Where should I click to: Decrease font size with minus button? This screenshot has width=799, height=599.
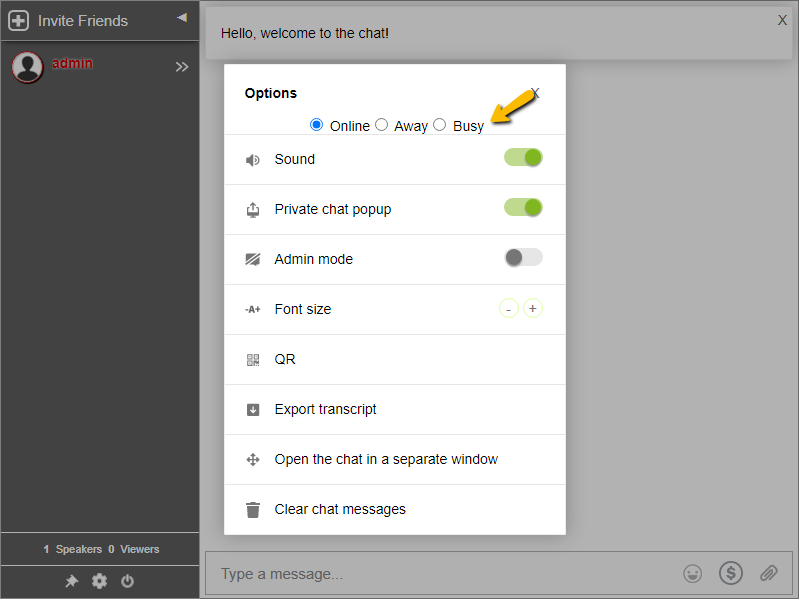point(509,309)
